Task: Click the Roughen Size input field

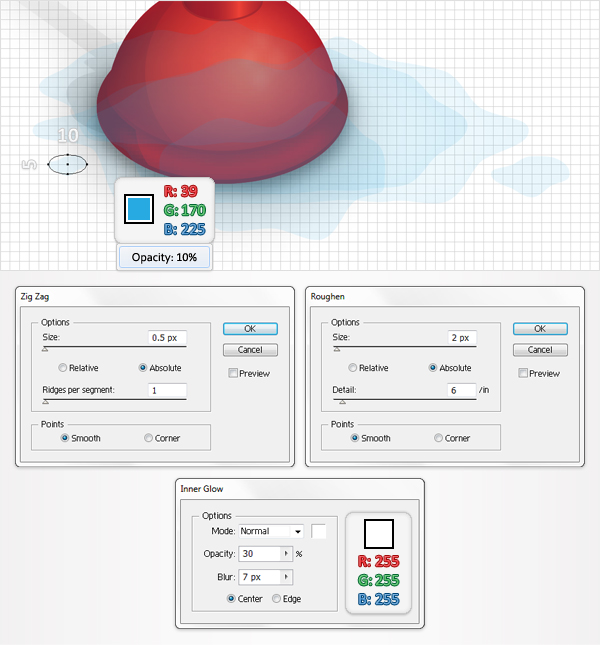Action: click(462, 338)
